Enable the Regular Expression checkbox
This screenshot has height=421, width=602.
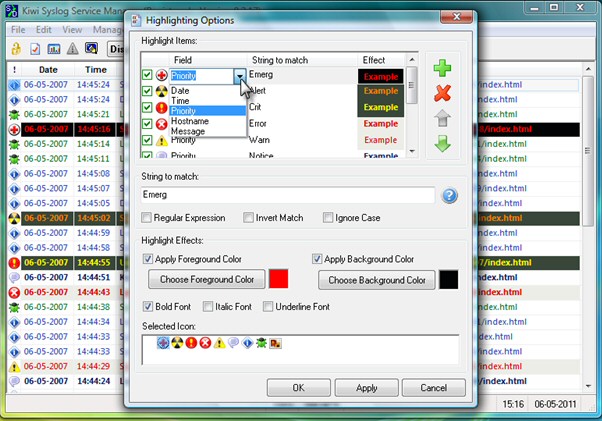tap(148, 218)
